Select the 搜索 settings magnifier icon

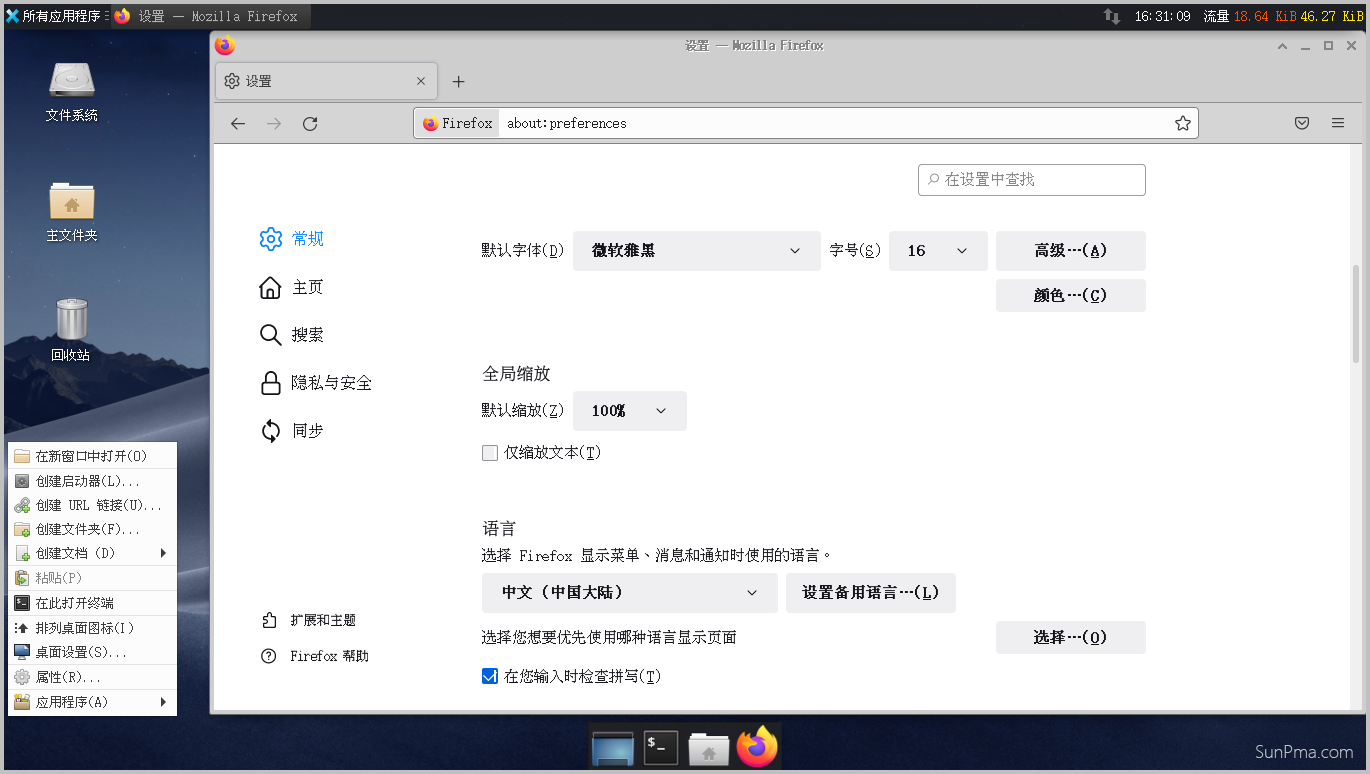coord(270,334)
